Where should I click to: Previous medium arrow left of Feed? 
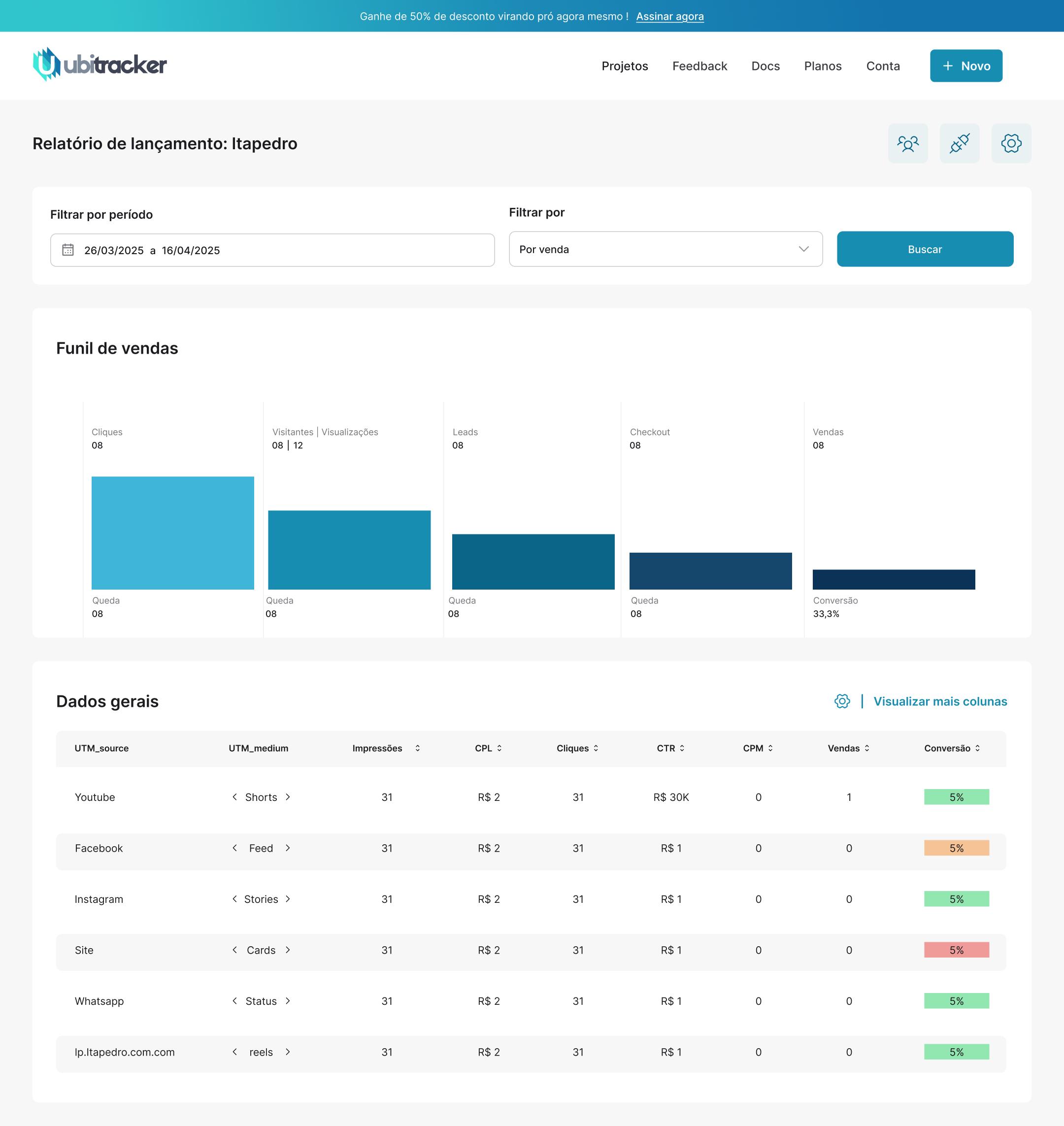click(234, 848)
